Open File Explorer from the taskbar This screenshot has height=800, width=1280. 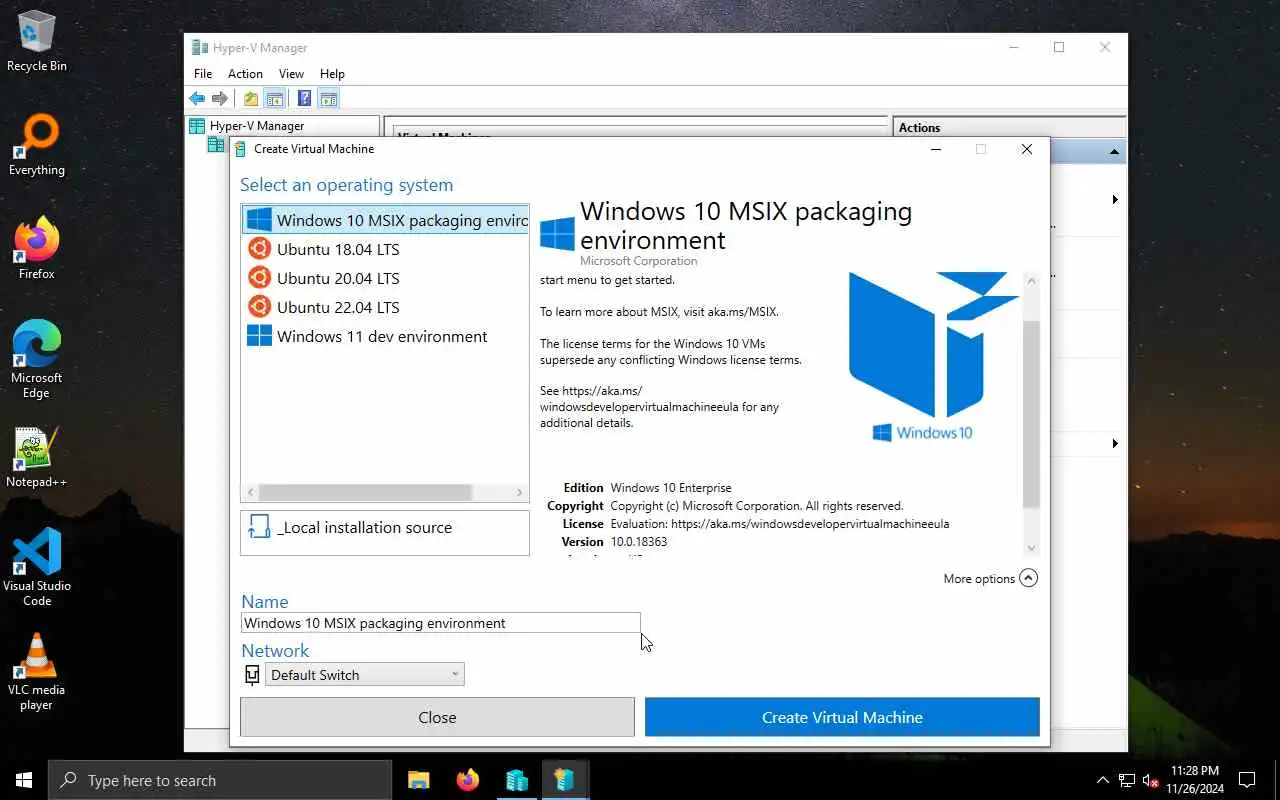coord(419,780)
